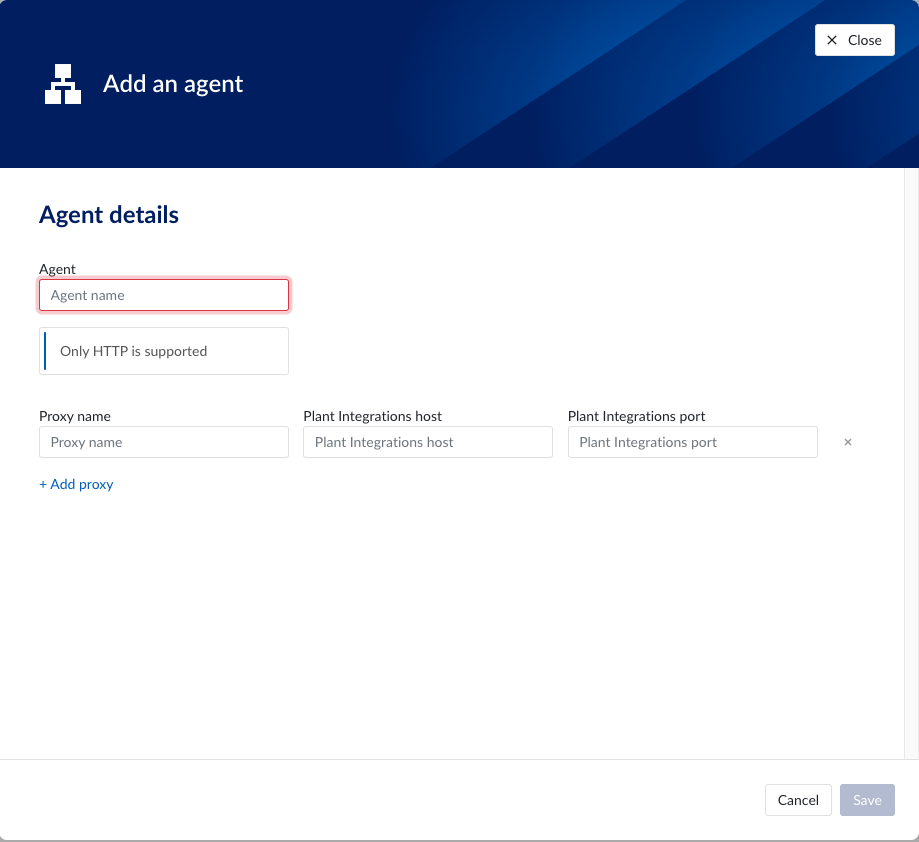Viewport: 919px width, 842px height.
Task: Click the Agent field label
Action: (57, 269)
